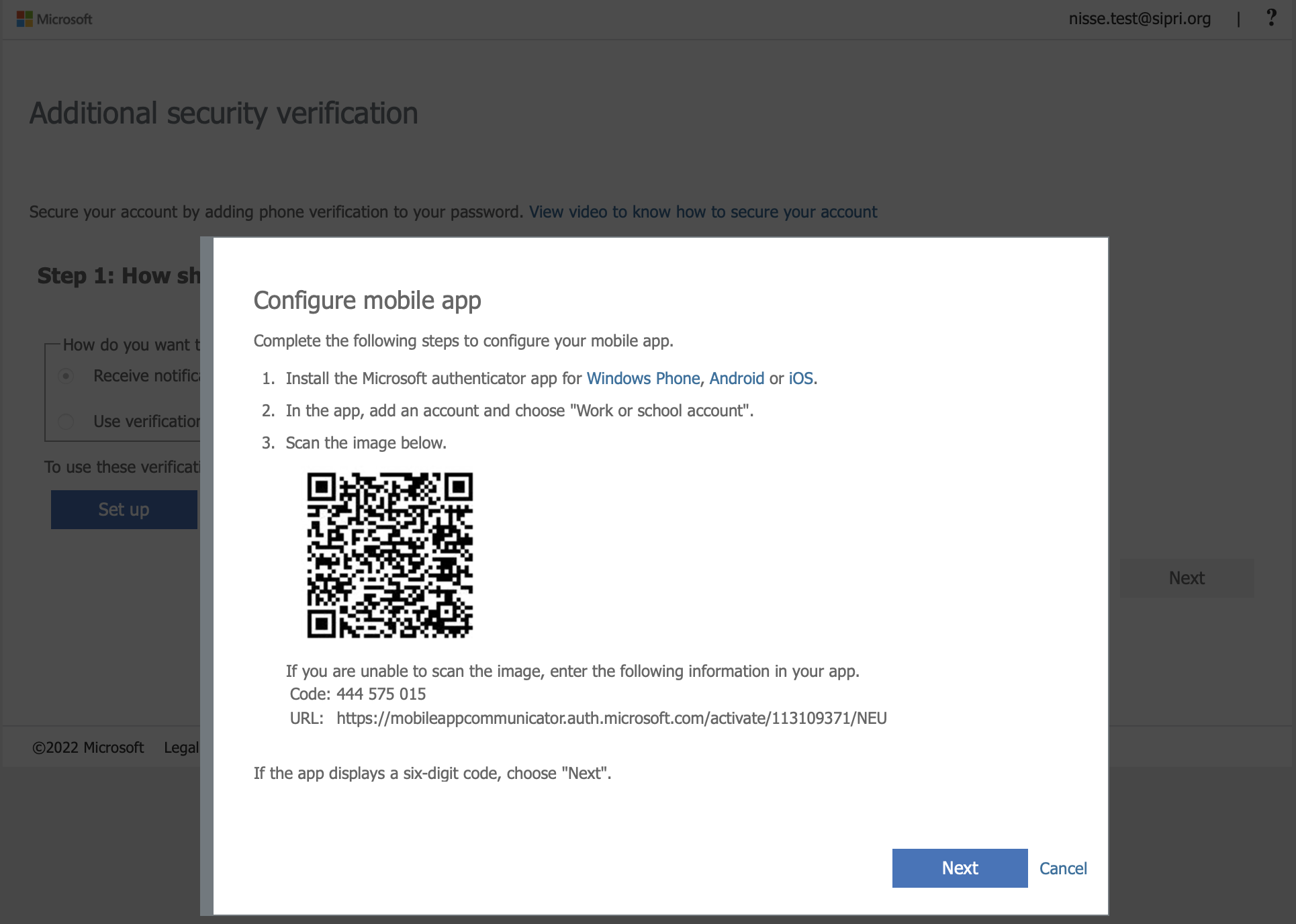Select the Receive notifications radio button
1296x924 pixels.
point(66,375)
